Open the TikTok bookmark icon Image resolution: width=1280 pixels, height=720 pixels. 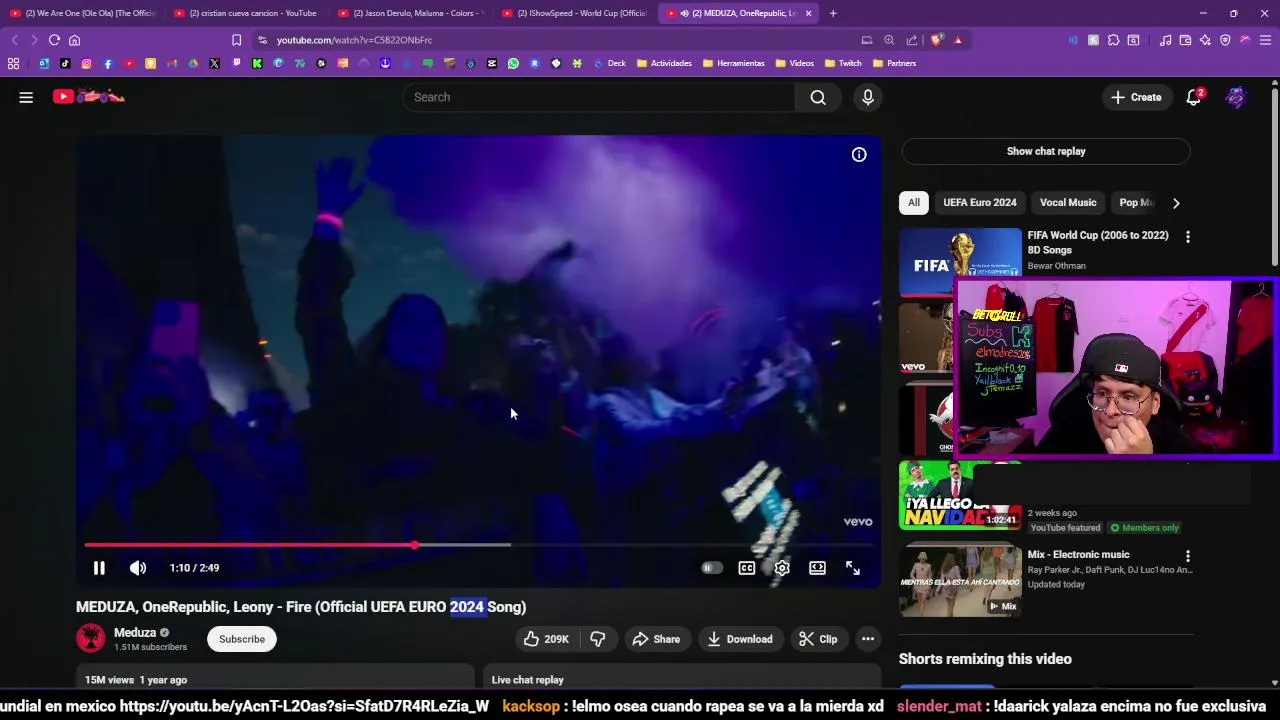click(x=65, y=63)
